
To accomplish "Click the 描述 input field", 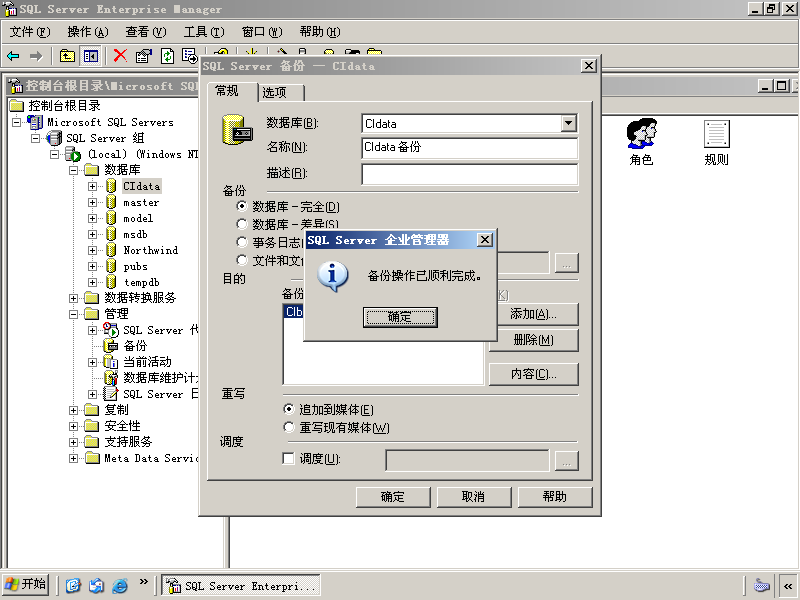I will click(x=469, y=174).
